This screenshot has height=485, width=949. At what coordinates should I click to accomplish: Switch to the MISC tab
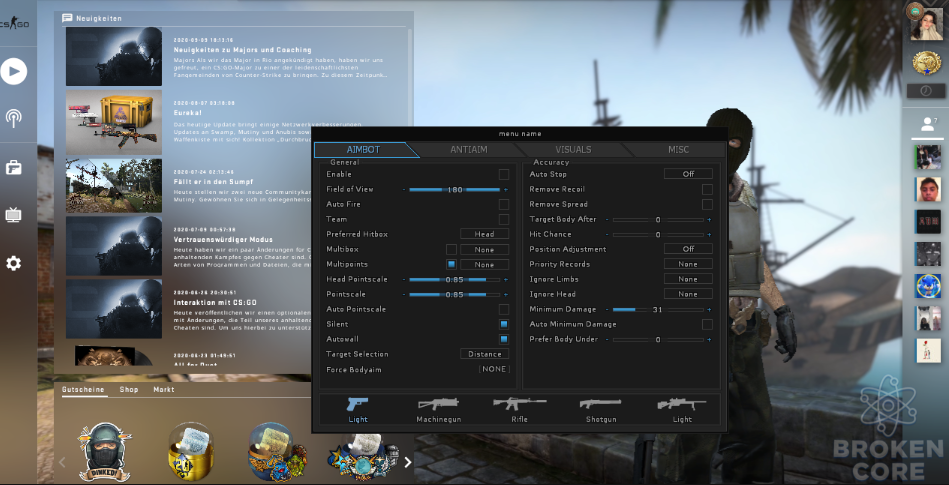[678, 150]
